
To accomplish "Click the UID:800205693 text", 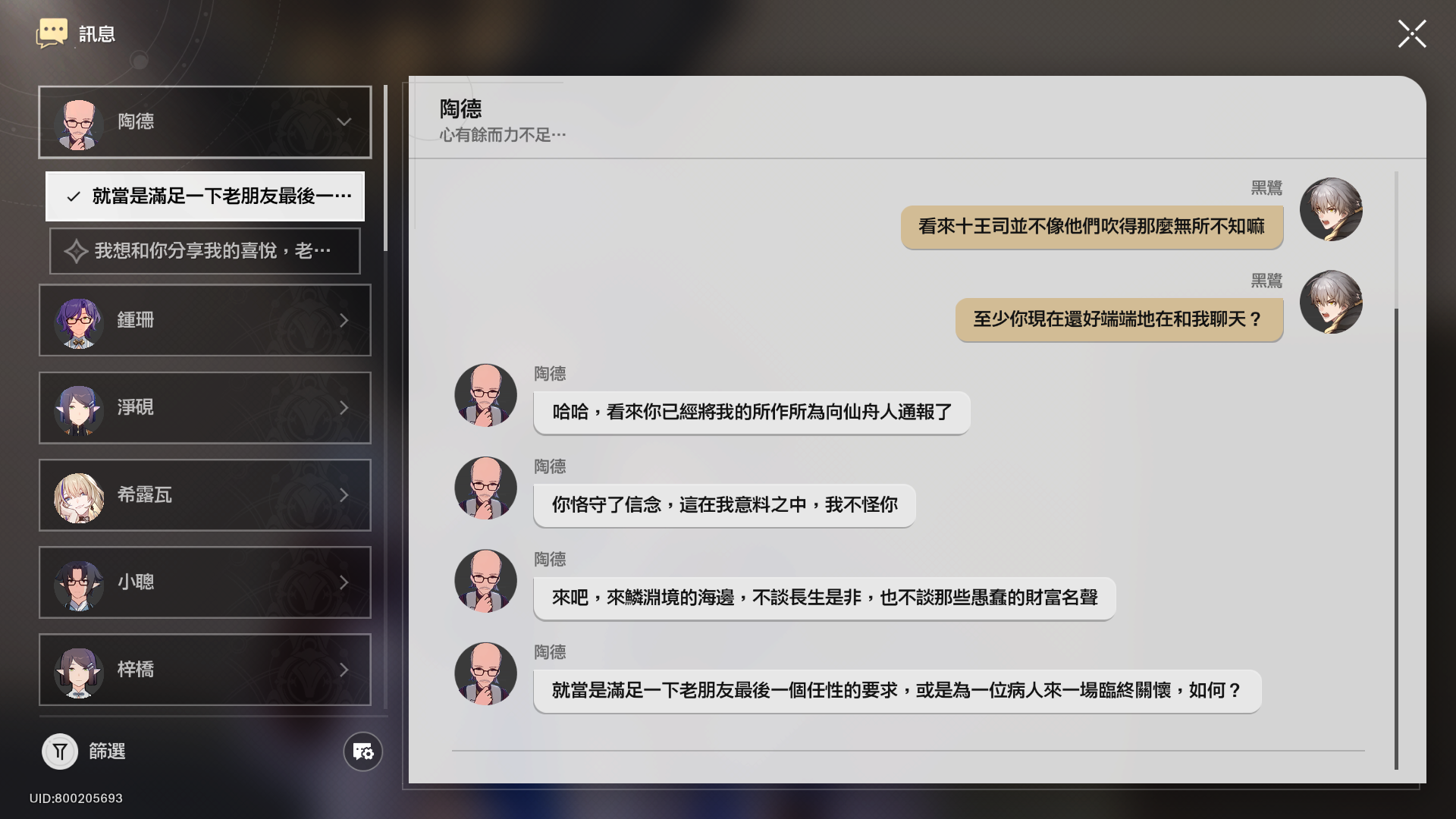I will point(76,799).
